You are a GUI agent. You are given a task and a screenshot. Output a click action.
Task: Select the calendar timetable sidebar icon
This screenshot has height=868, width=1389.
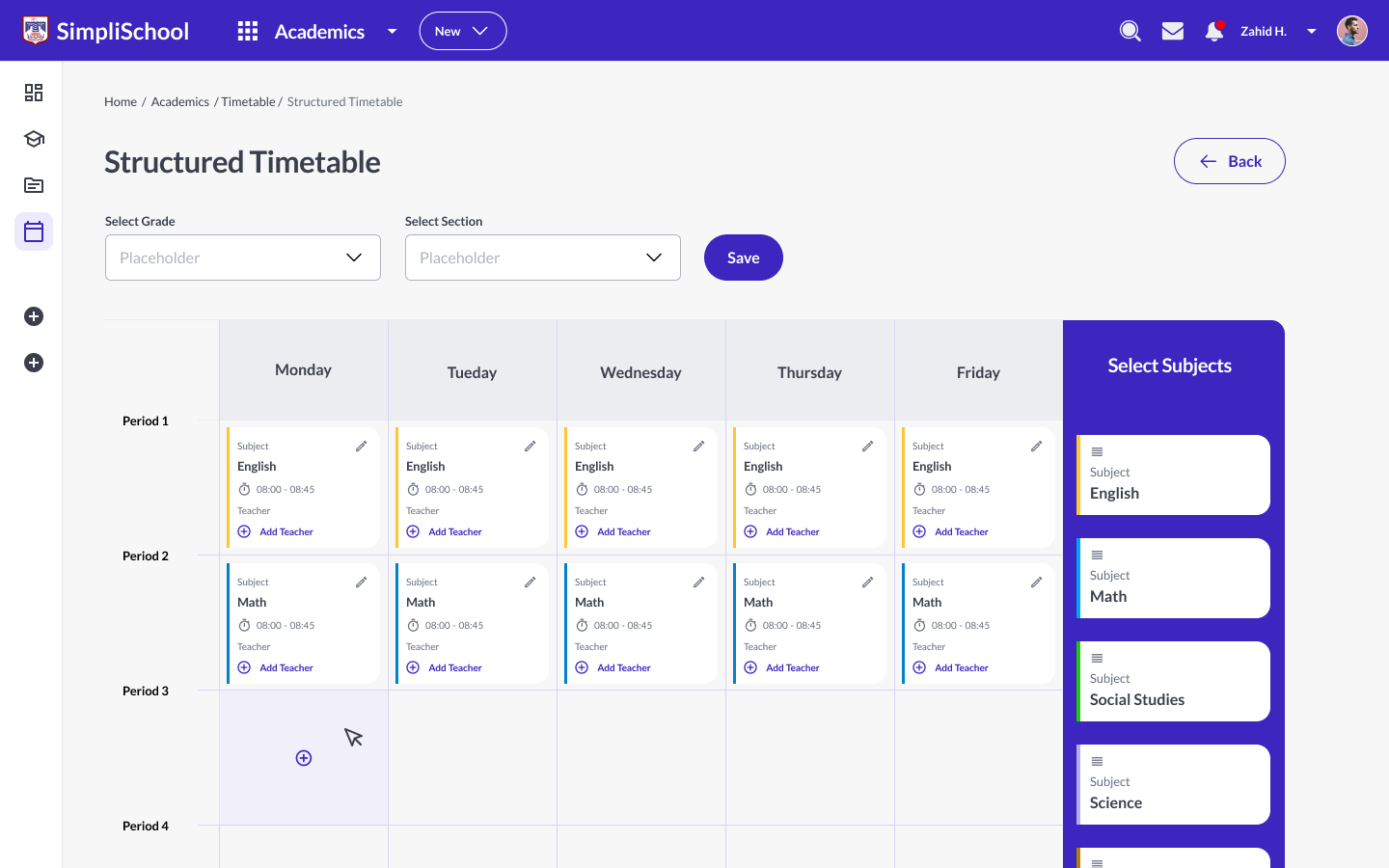coord(34,231)
